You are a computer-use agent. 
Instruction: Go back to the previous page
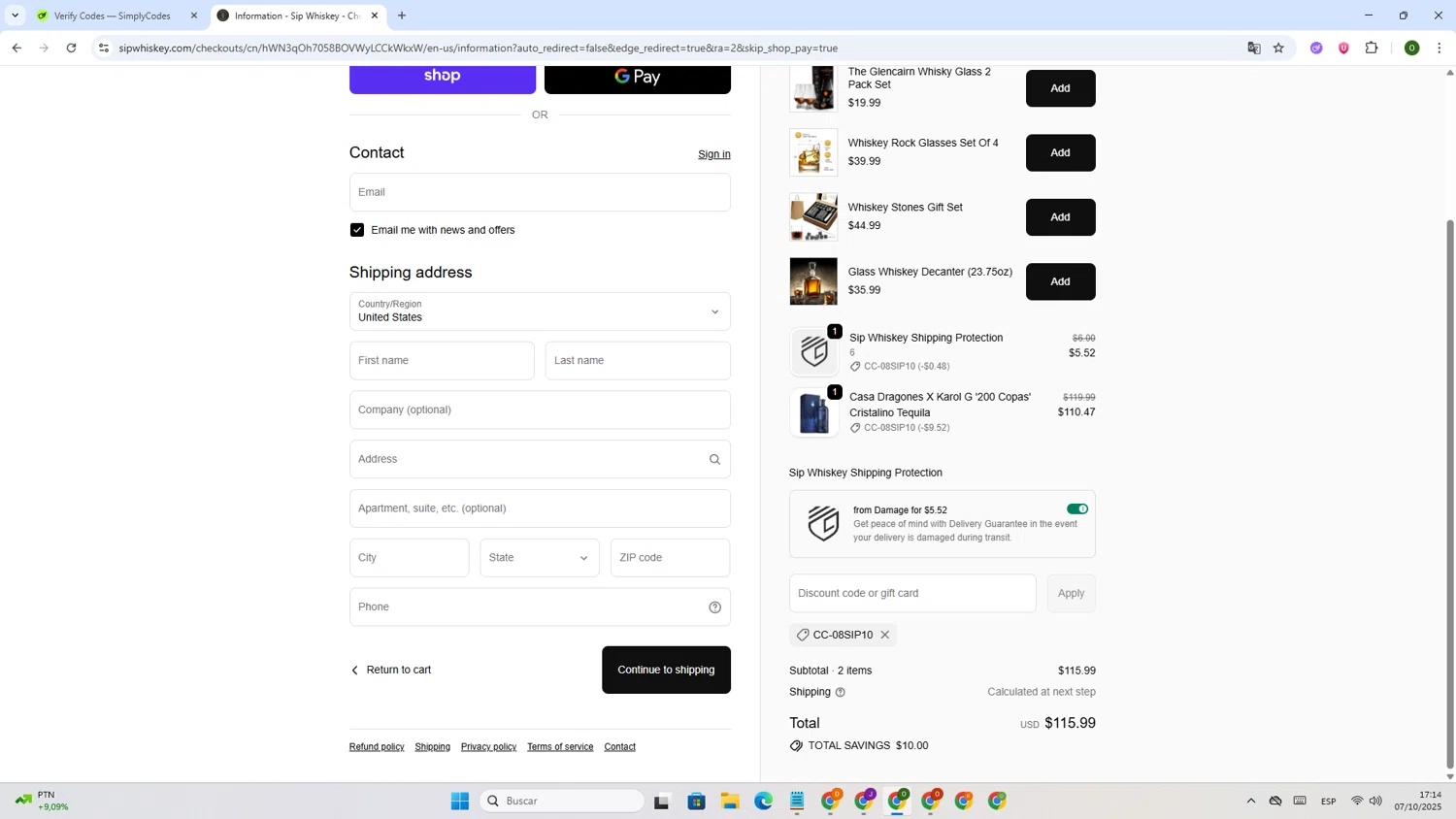17,48
